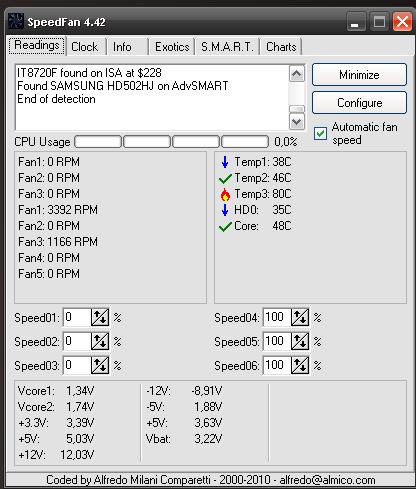Click the HD0 blue down arrow icon
Screen dimensions: 417x489
tap(225, 210)
